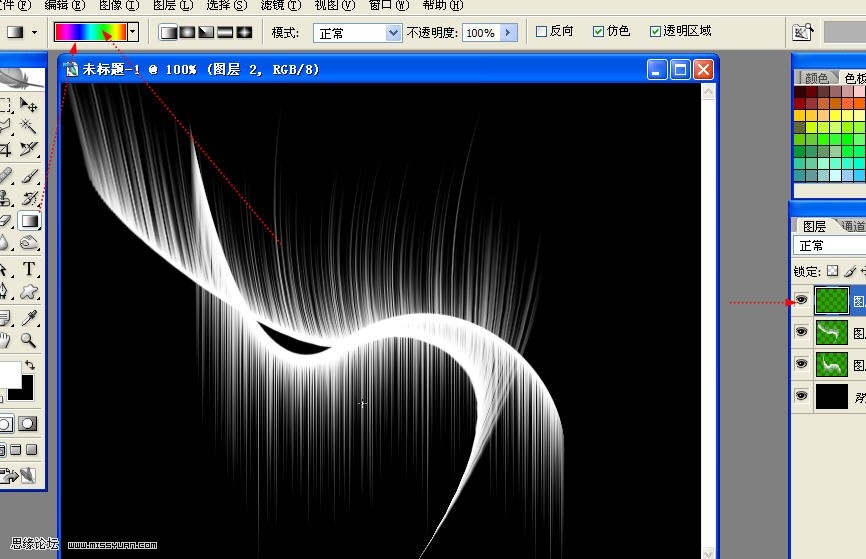The height and width of the screenshot is (559, 866).
Task: Select the Clone Stamp tool
Action: pos(6,198)
